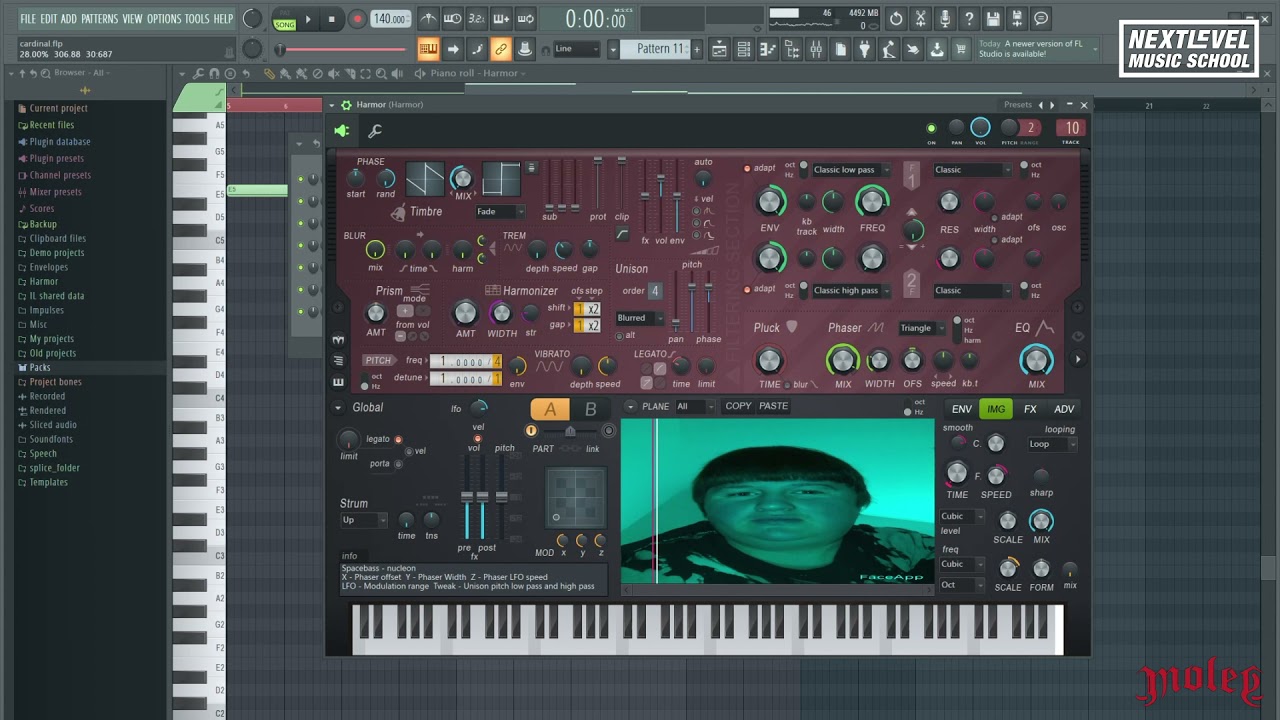The width and height of the screenshot is (1280, 720).
Task: Click the help question mark icon
Action: pos(969,19)
